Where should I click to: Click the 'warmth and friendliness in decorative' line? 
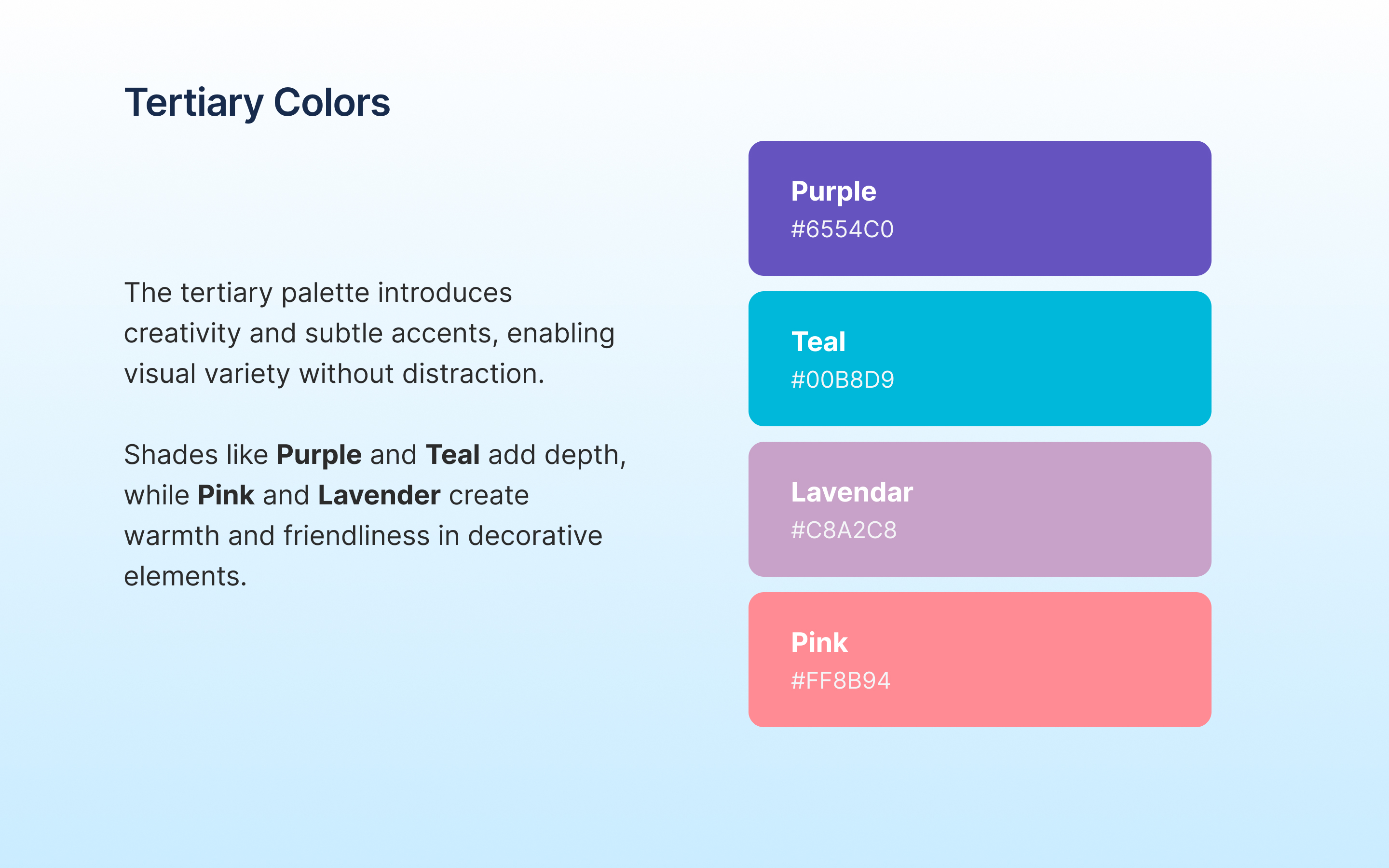pos(363,536)
